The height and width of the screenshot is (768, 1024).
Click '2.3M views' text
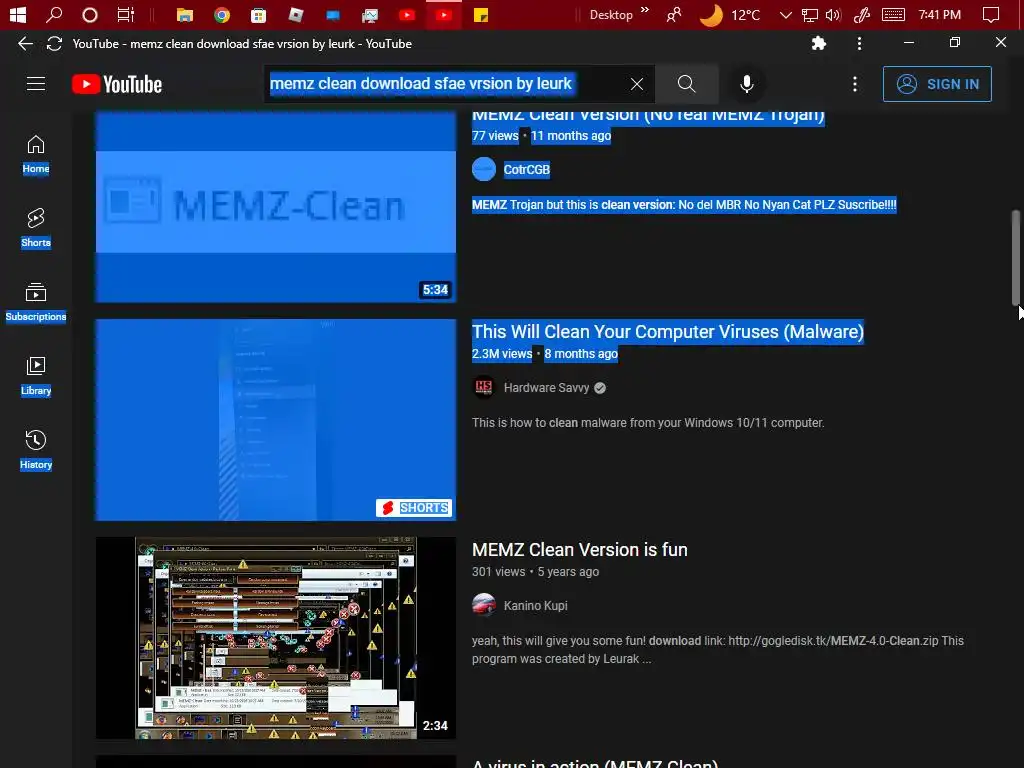click(x=502, y=354)
